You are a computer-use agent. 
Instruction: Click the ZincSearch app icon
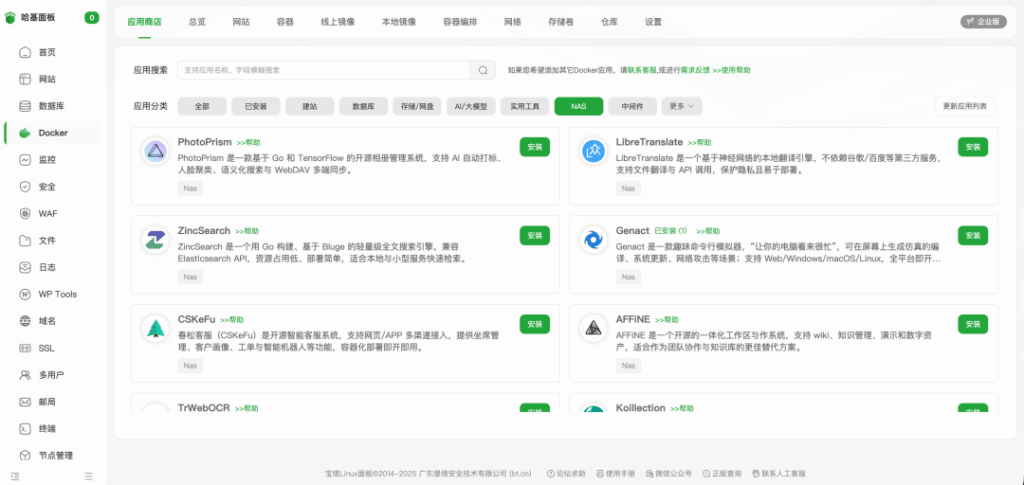click(155, 240)
